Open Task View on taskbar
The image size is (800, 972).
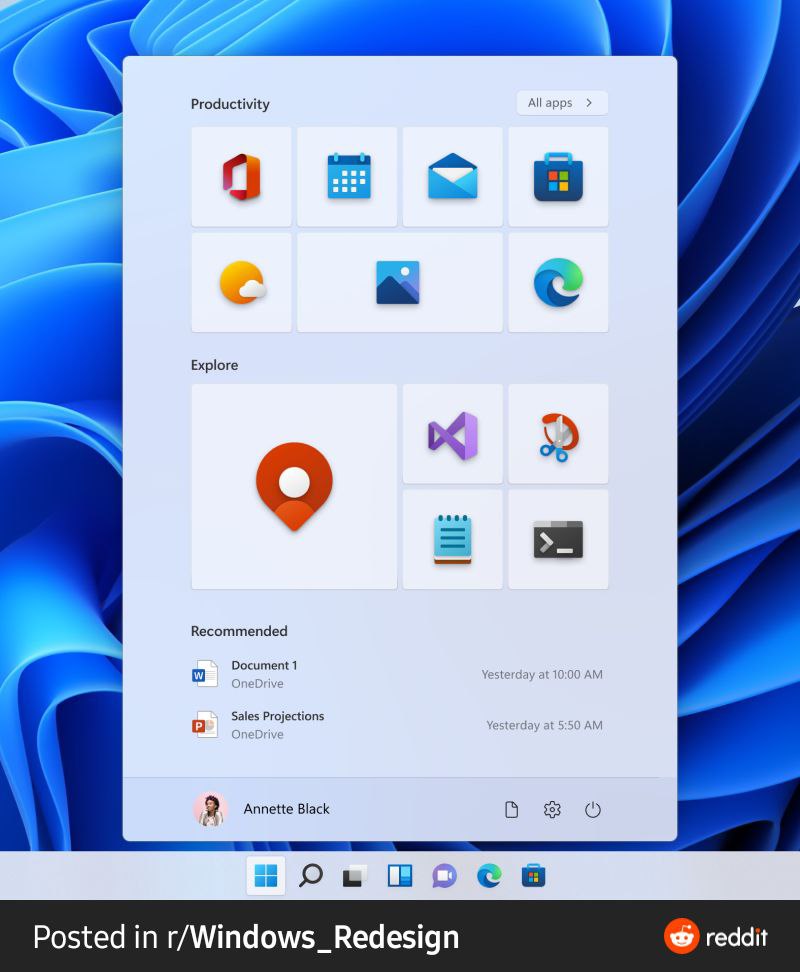[354, 876]
